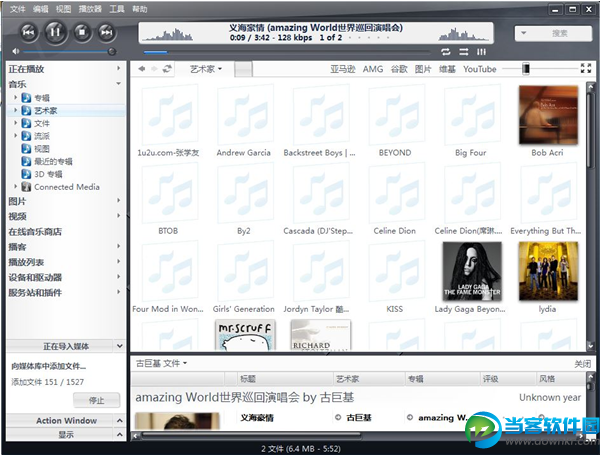Image resolution: width=601 pixels, height=455 pixels.
Task: Collapse the 音乐 section
Action: click(x=118, y=84)
